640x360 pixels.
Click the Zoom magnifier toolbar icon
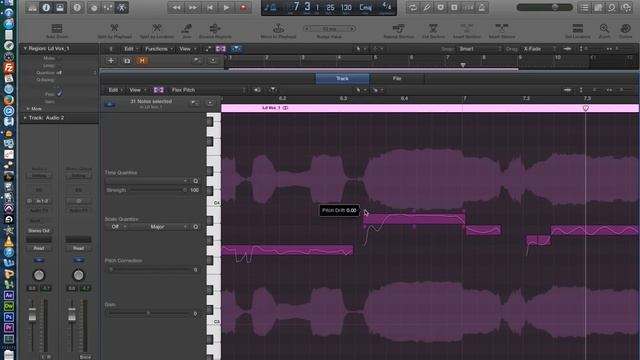(x=604, y=28)
